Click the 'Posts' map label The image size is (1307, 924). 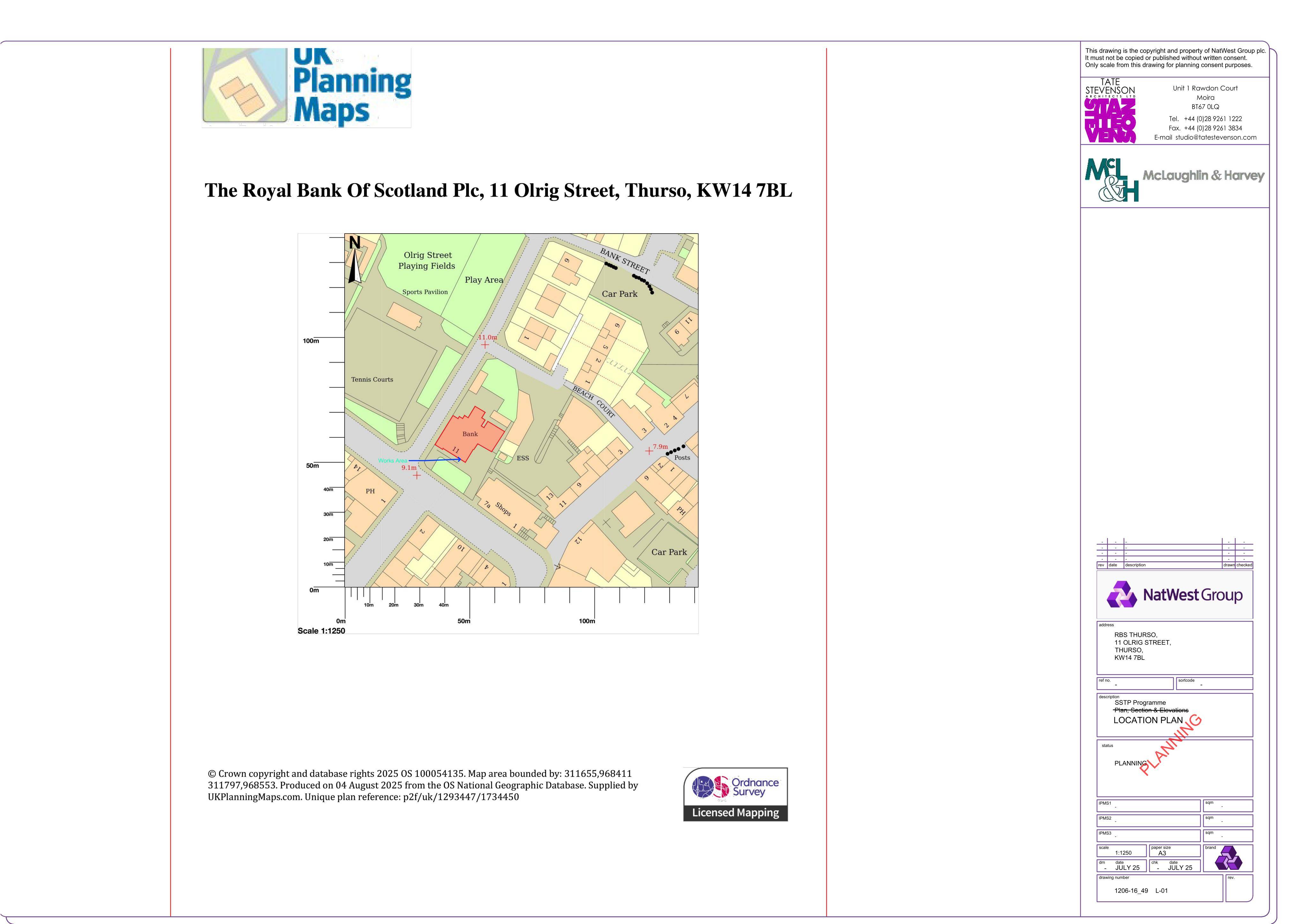point(682,458)
